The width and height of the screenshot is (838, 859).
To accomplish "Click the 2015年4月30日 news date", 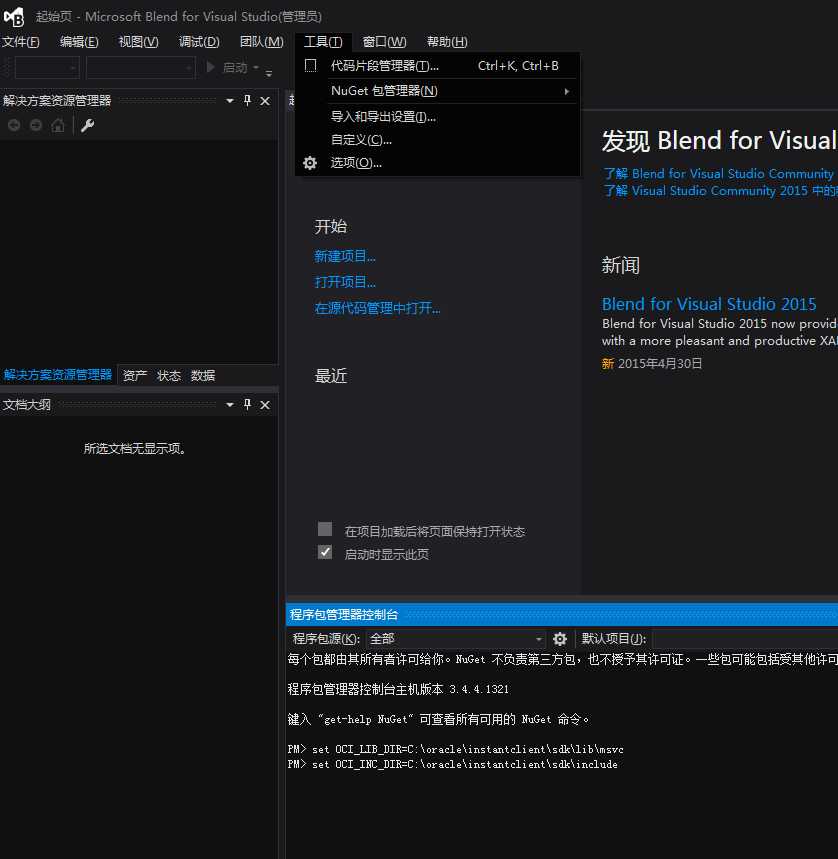I will 659,363.
